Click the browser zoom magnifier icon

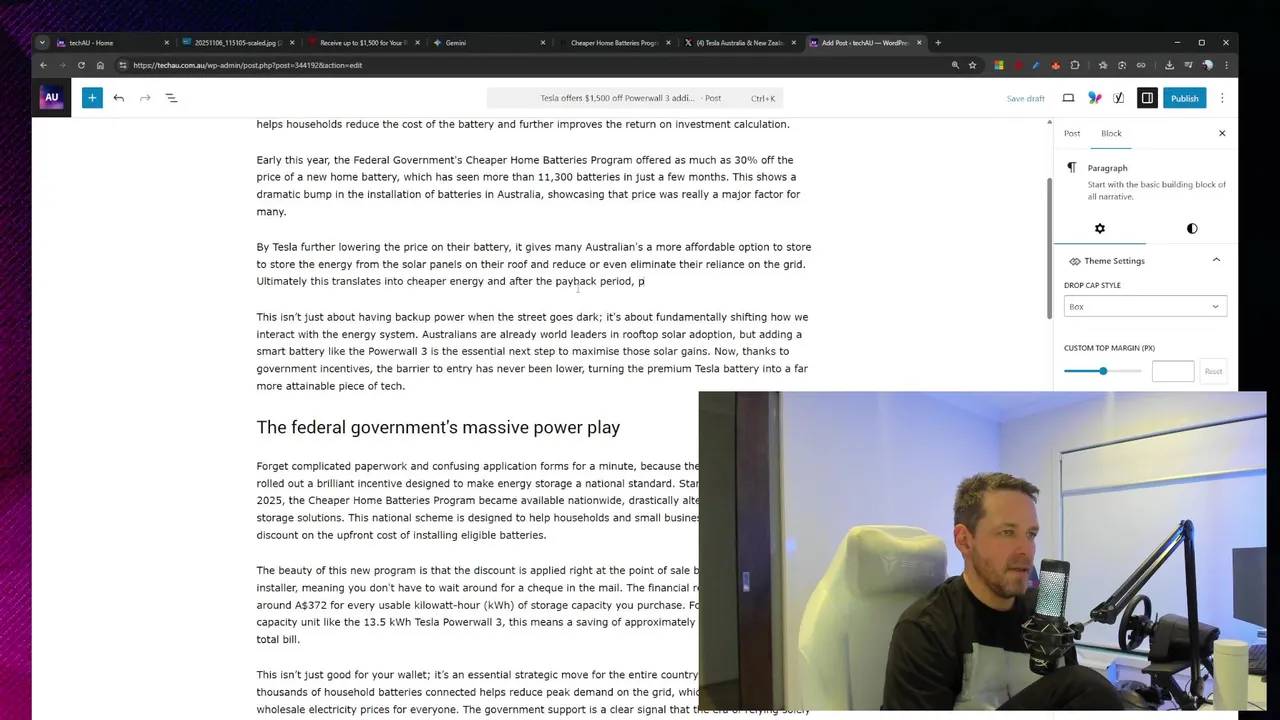tap(955, 65)
